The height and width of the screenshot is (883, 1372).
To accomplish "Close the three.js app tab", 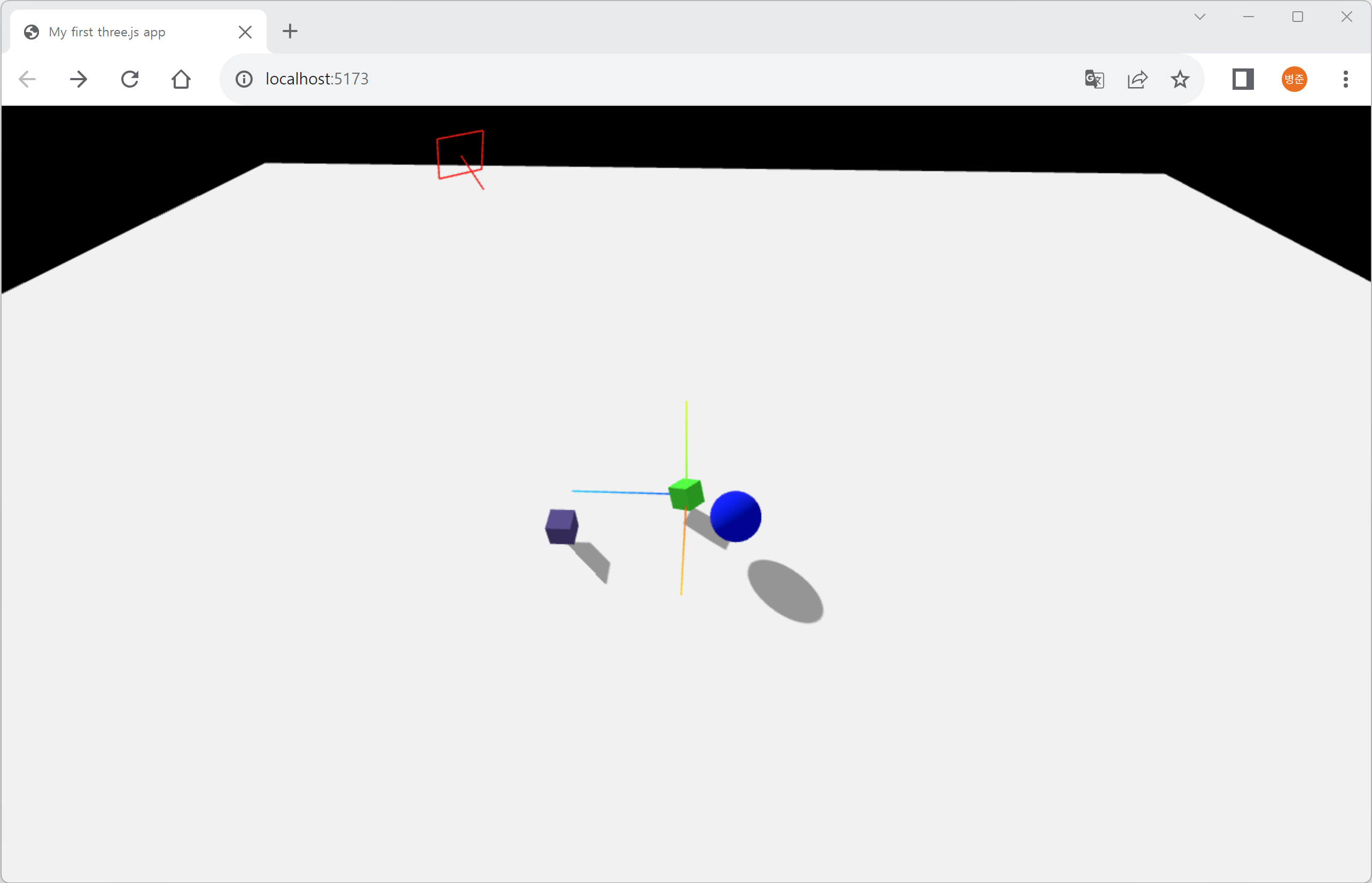I will [245, 32].
